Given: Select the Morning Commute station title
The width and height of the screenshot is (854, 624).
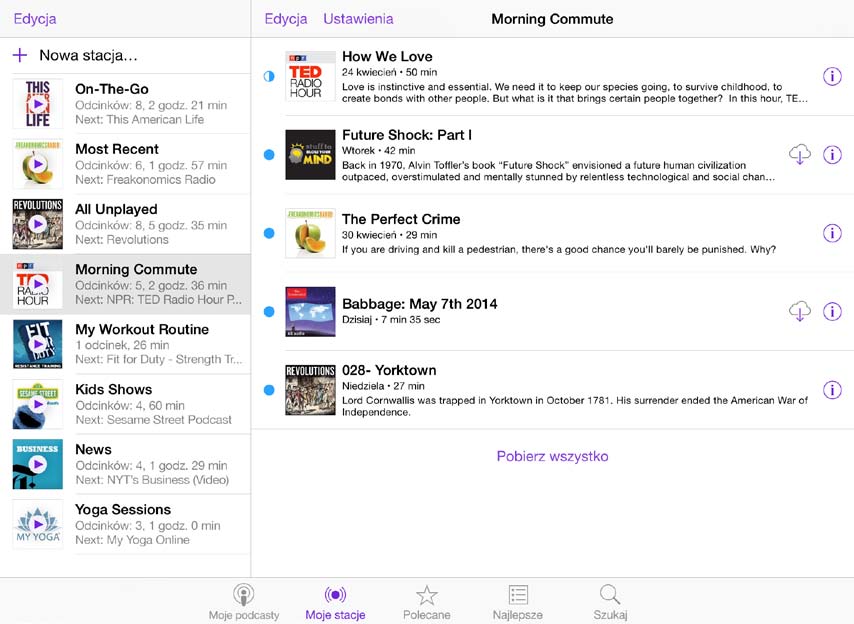Looking at the screenshot, I should (x=136, y=269).
